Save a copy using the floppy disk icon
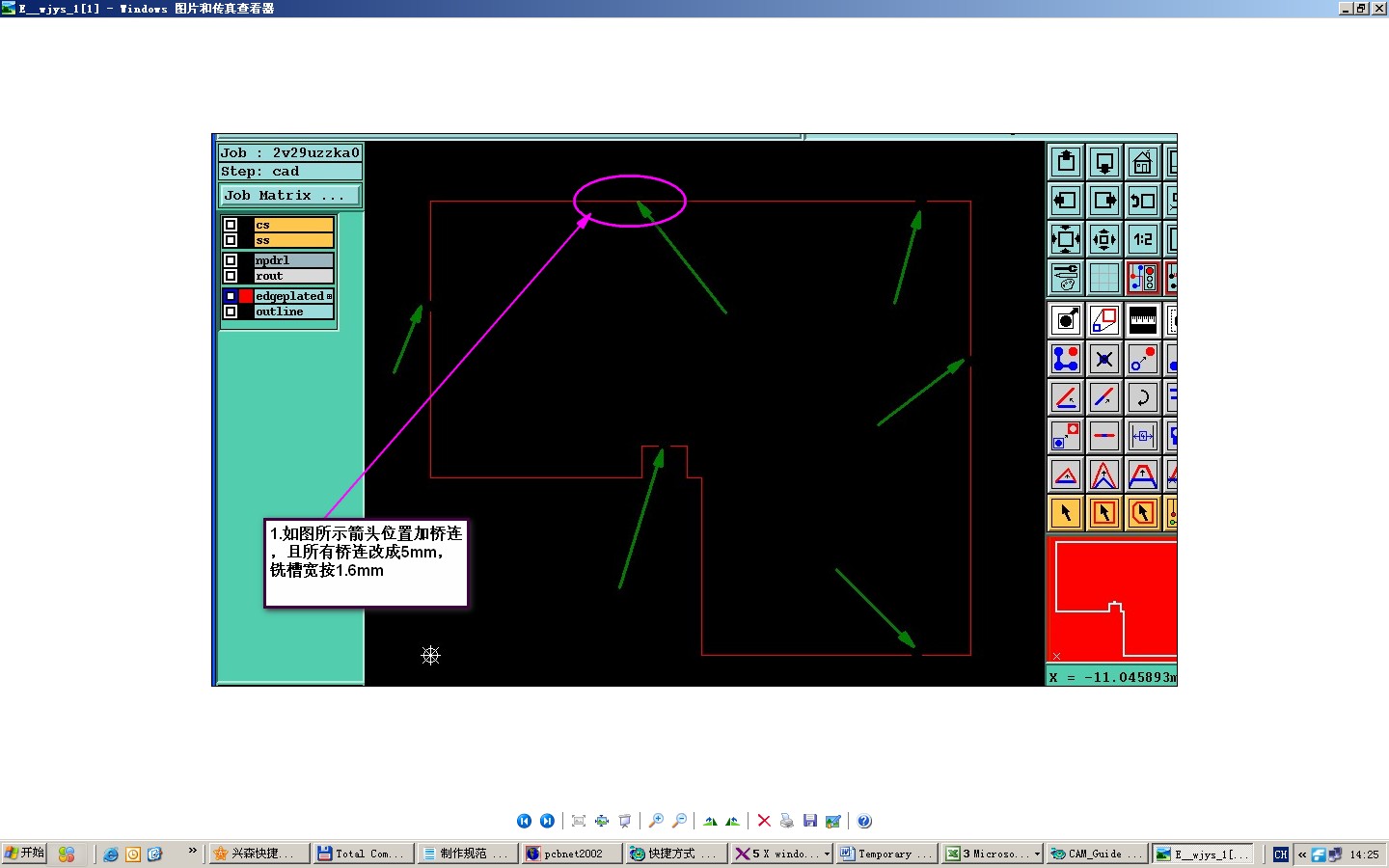Image resolution: width=1389 pixels, height=868 pixels. coord(810,821)
